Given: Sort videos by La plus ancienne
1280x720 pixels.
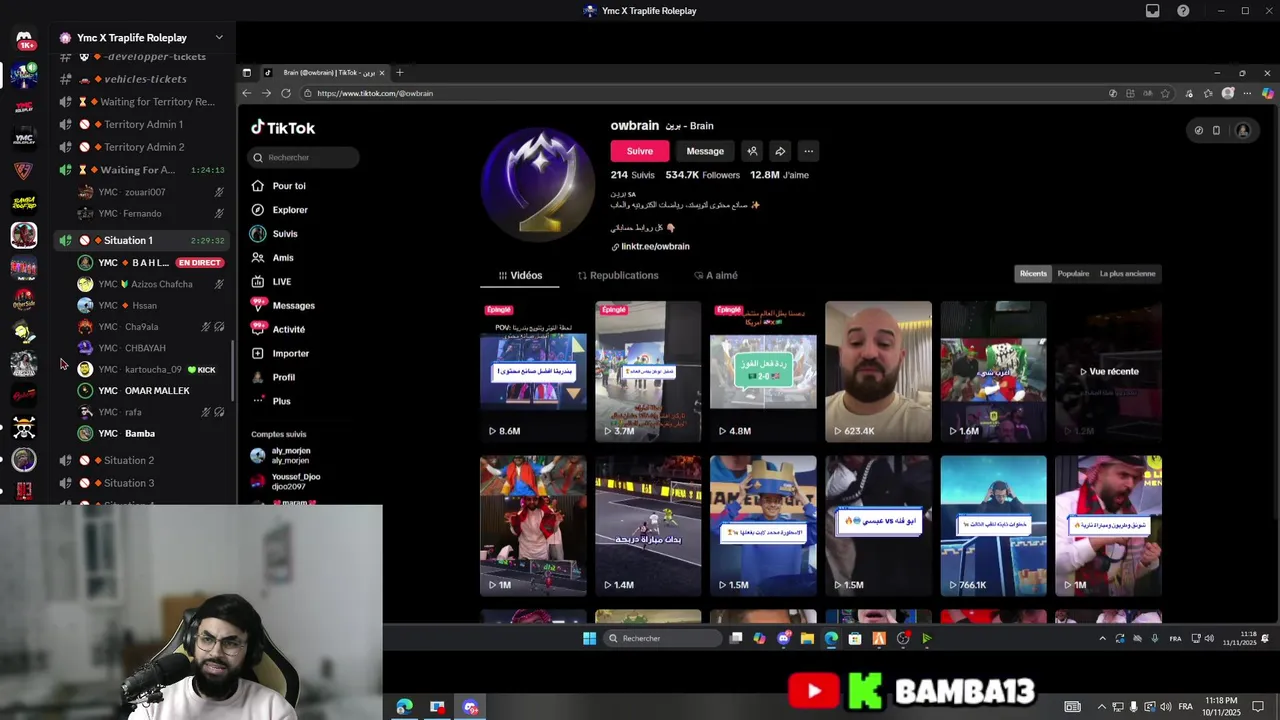Looking at the screenshot, I should [x=1127, y=274].
